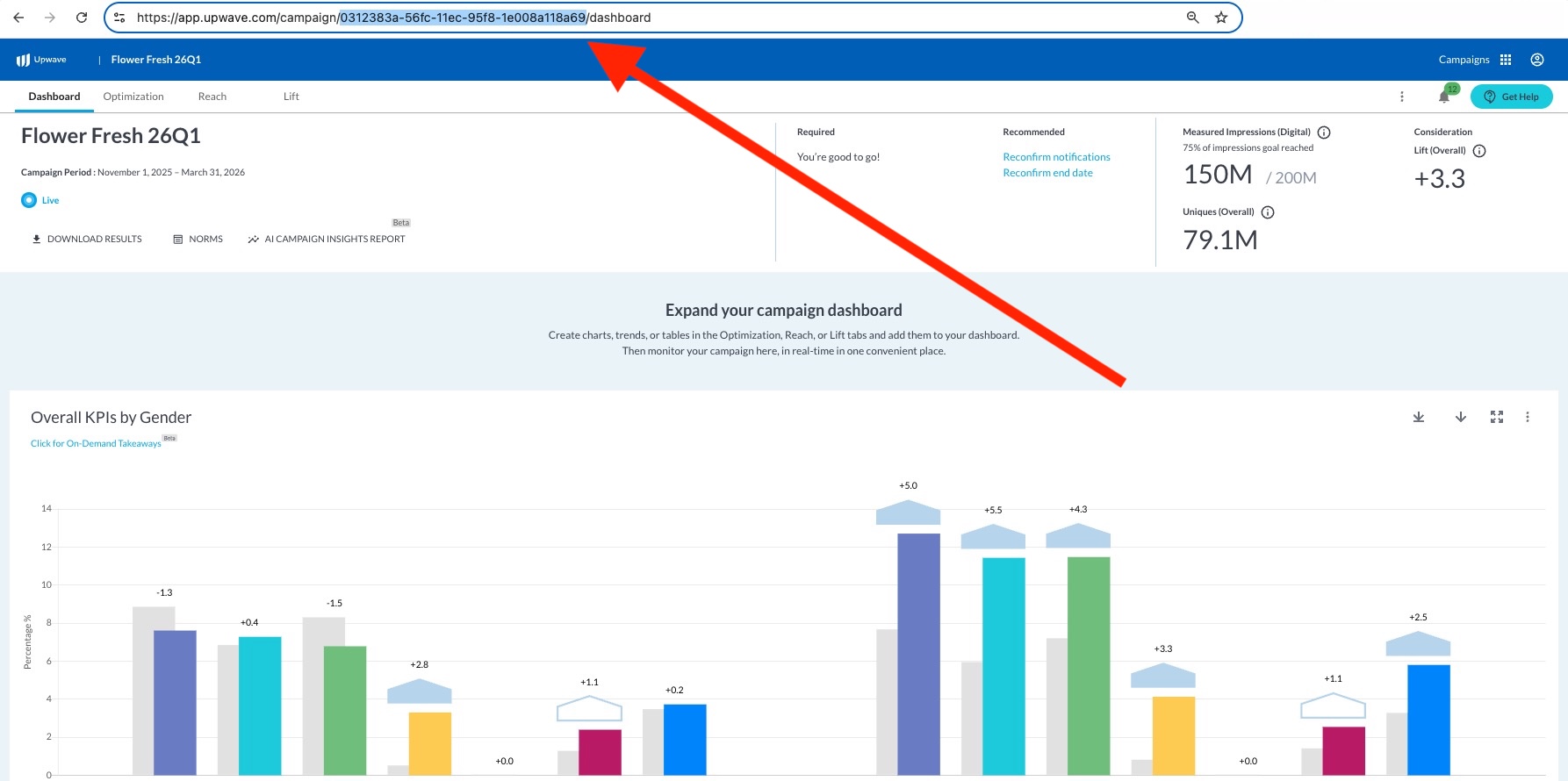
Task: Expand chart to fullscreen view
Action: [x=1497, y=417]
